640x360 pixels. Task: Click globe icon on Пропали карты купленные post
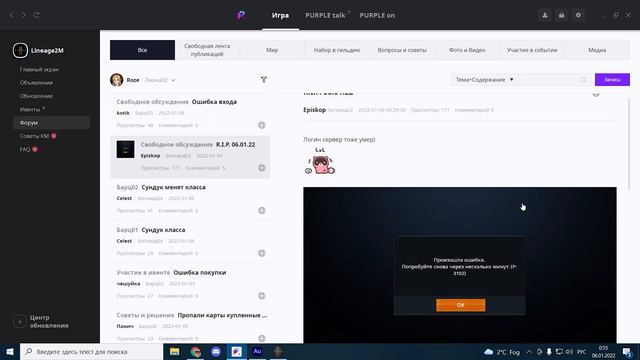click(x=262, y=338)
